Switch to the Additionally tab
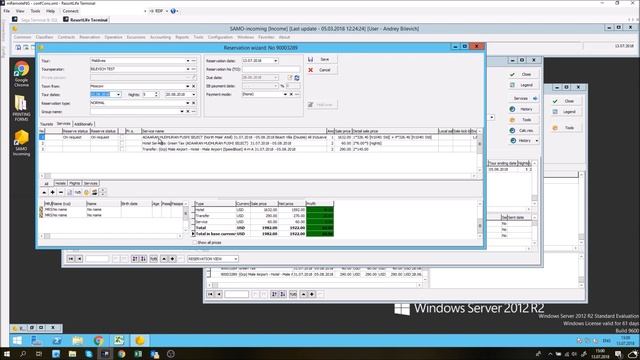 (83, 124)
